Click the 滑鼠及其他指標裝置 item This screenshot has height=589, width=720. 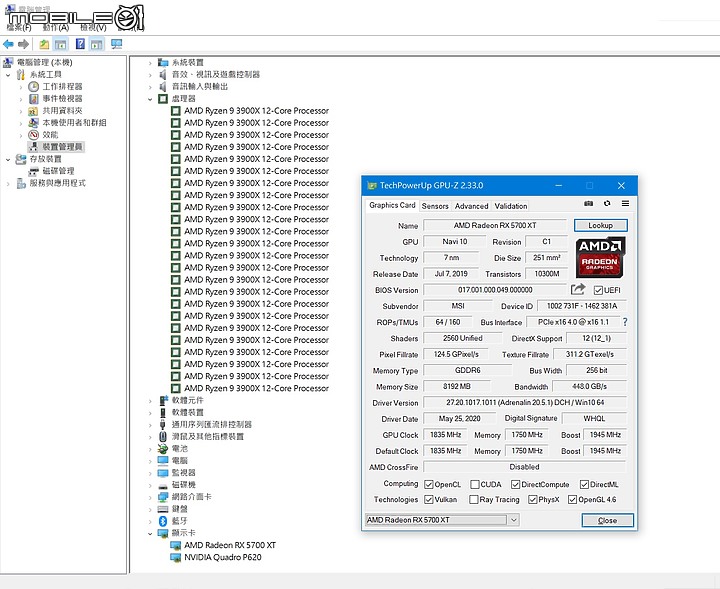coord(208,437)
